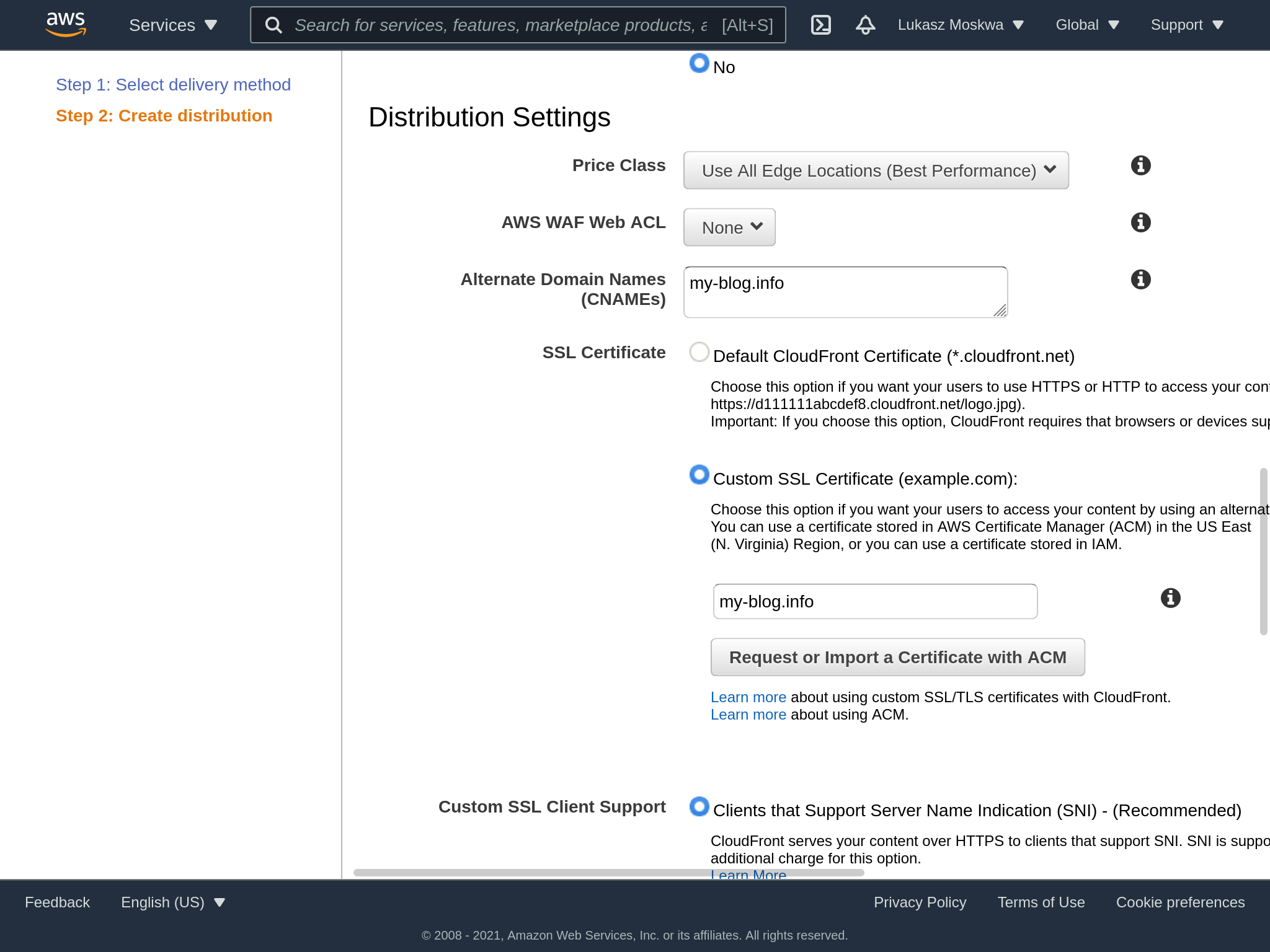Open the CloudShell terminal icon

(x=820, y=25)
